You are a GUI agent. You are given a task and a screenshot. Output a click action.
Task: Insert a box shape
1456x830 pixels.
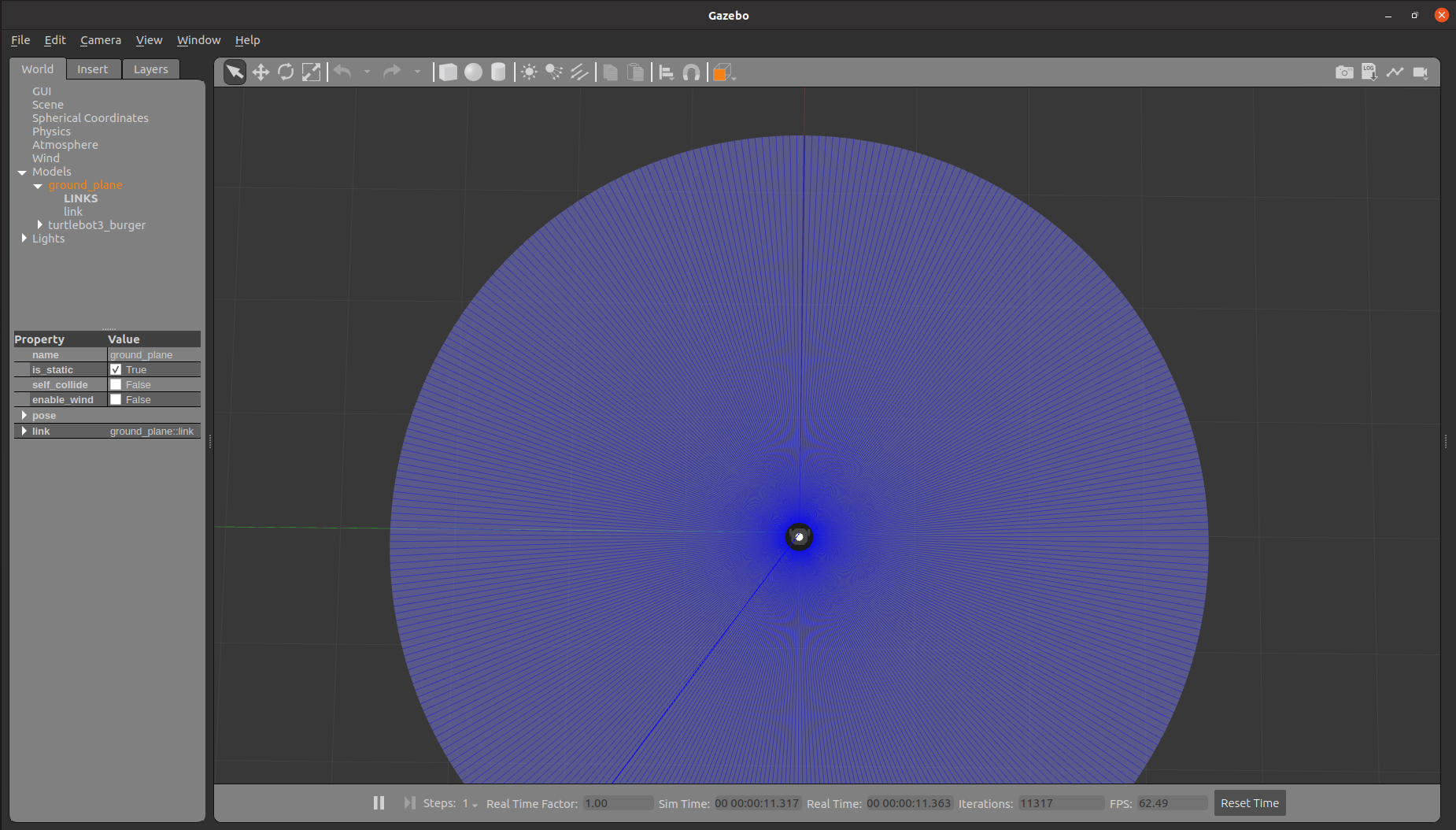(448, 72)
